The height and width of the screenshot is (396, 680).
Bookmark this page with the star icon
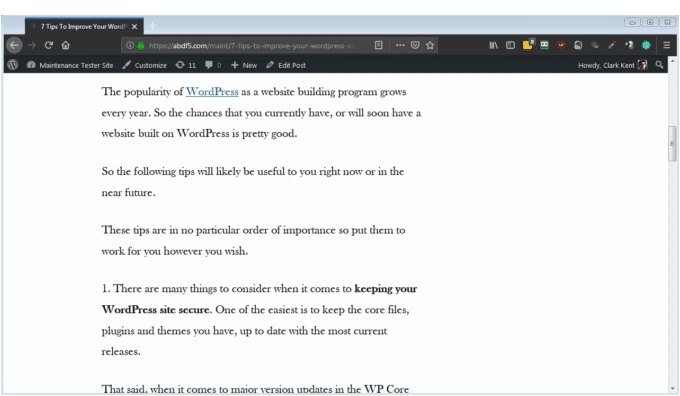tap(430, 45)
